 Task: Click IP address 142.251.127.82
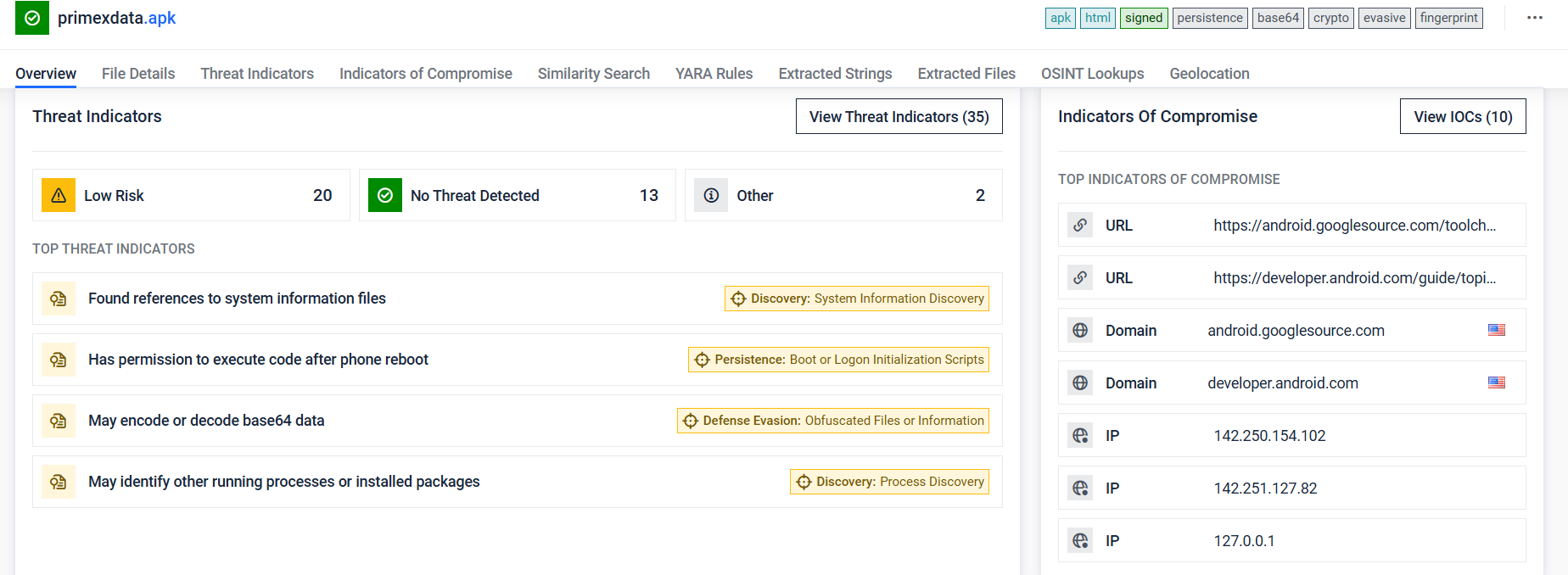[1265, 488]
